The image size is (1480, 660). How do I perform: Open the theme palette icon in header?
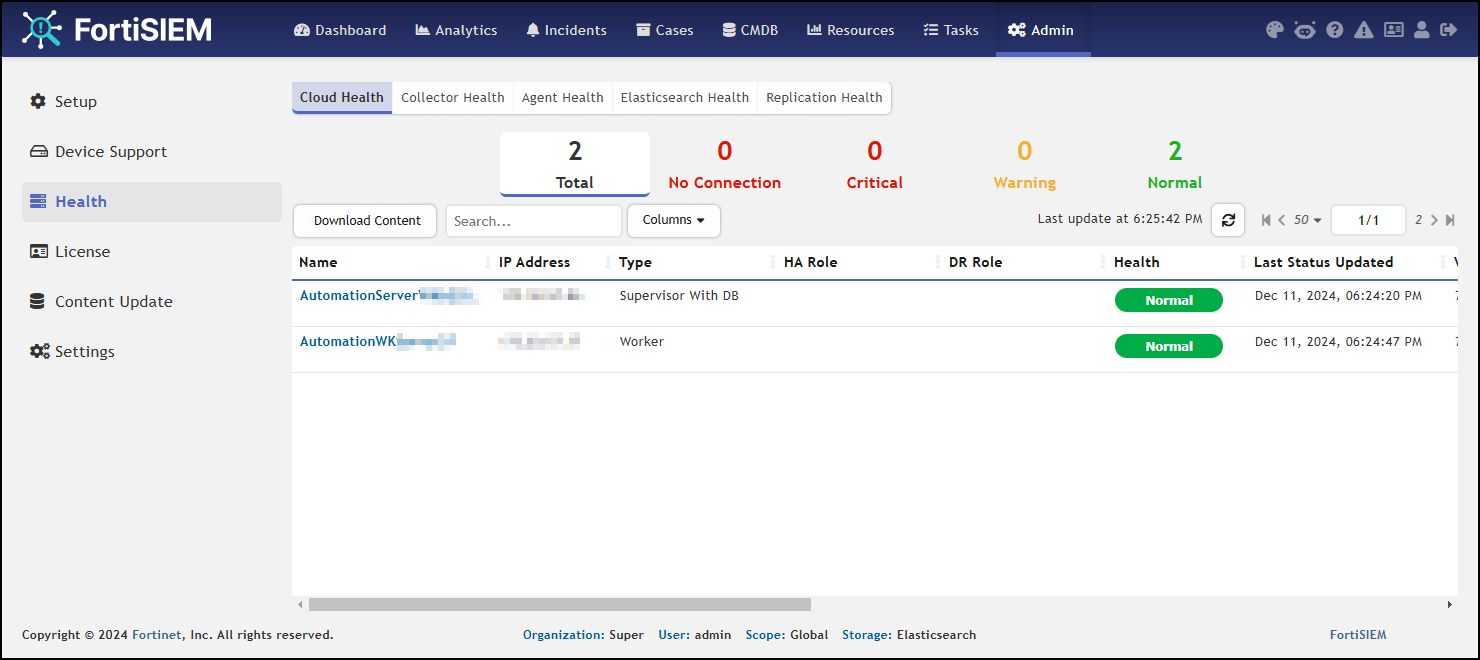click(1274, 30)
